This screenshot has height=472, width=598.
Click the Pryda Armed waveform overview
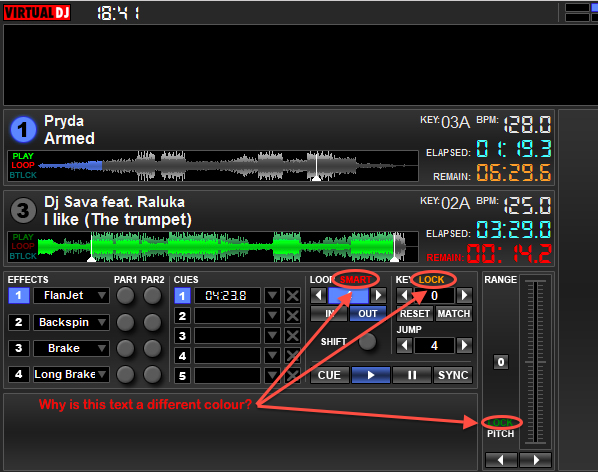pos(213,166)
